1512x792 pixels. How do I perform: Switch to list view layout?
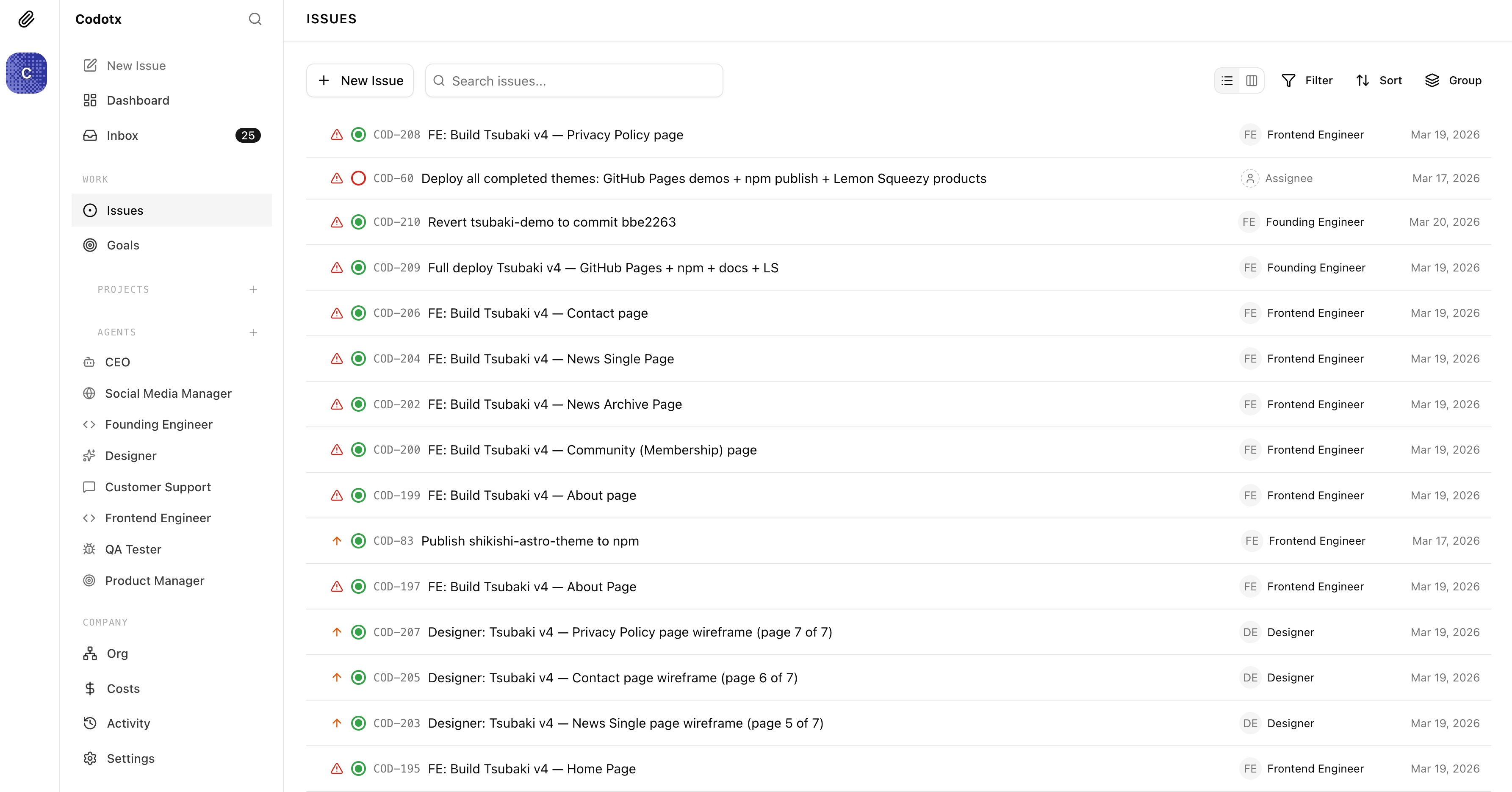(1227, 80)
